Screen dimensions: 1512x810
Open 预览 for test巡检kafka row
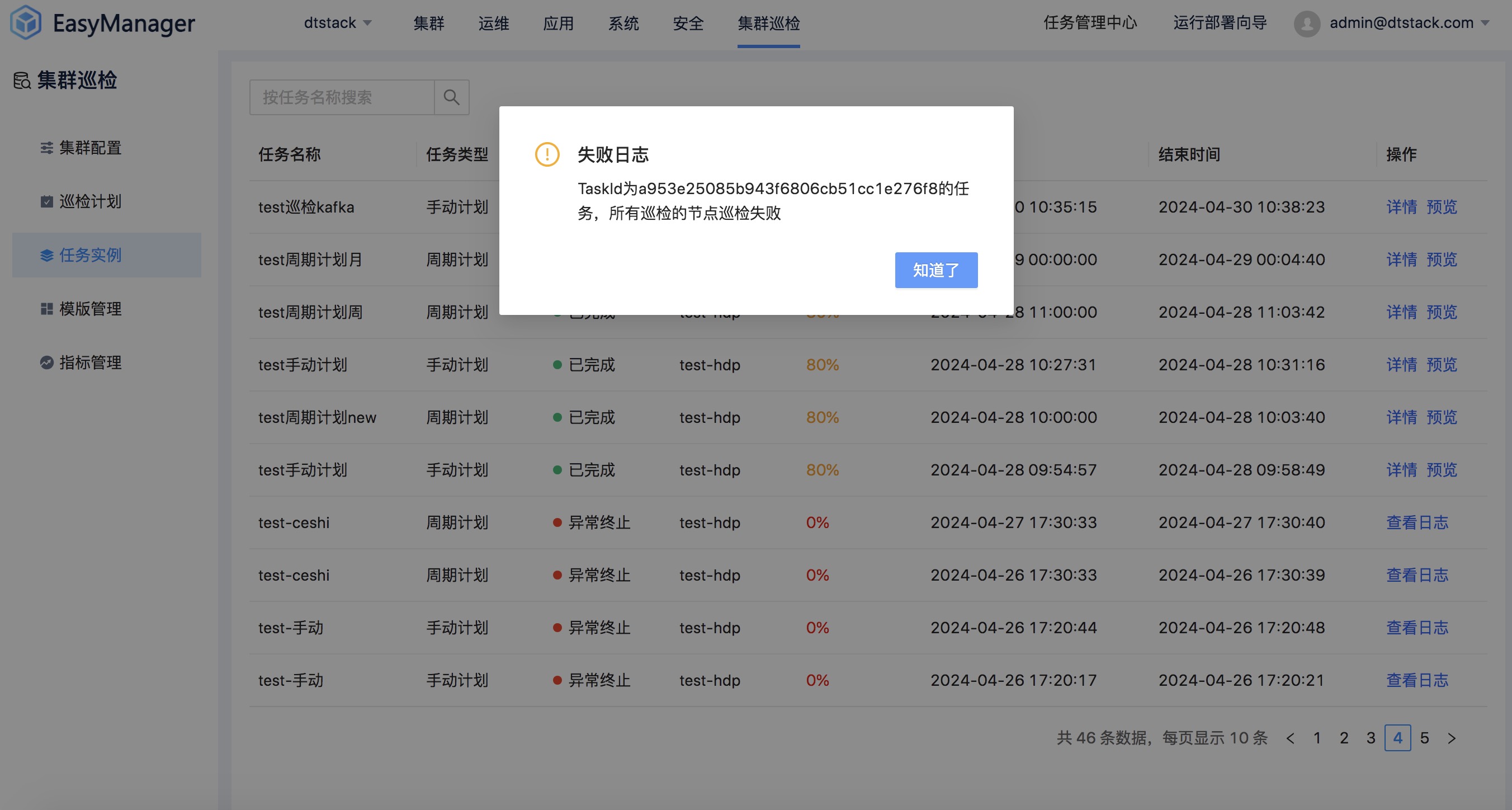[x=1442, y=207]
